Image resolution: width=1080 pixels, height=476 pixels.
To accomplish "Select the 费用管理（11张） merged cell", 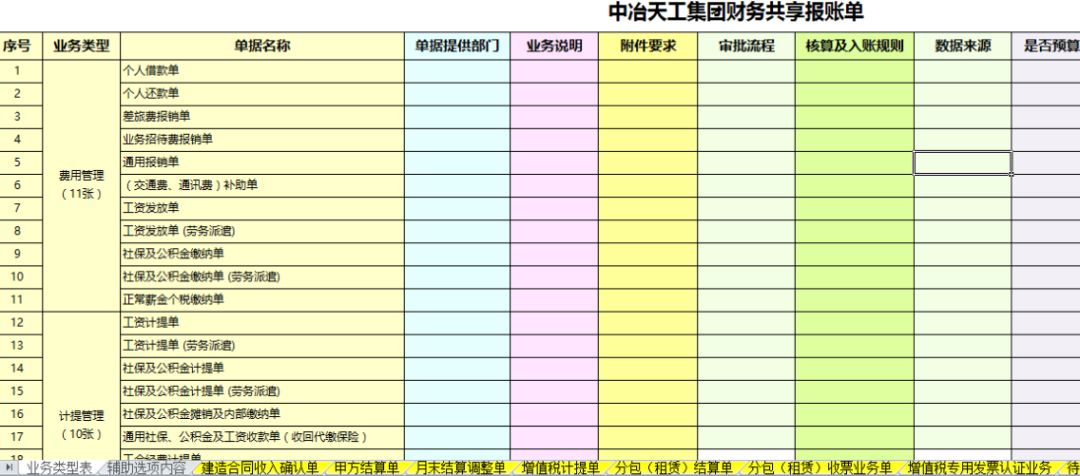I will point(81,185).
